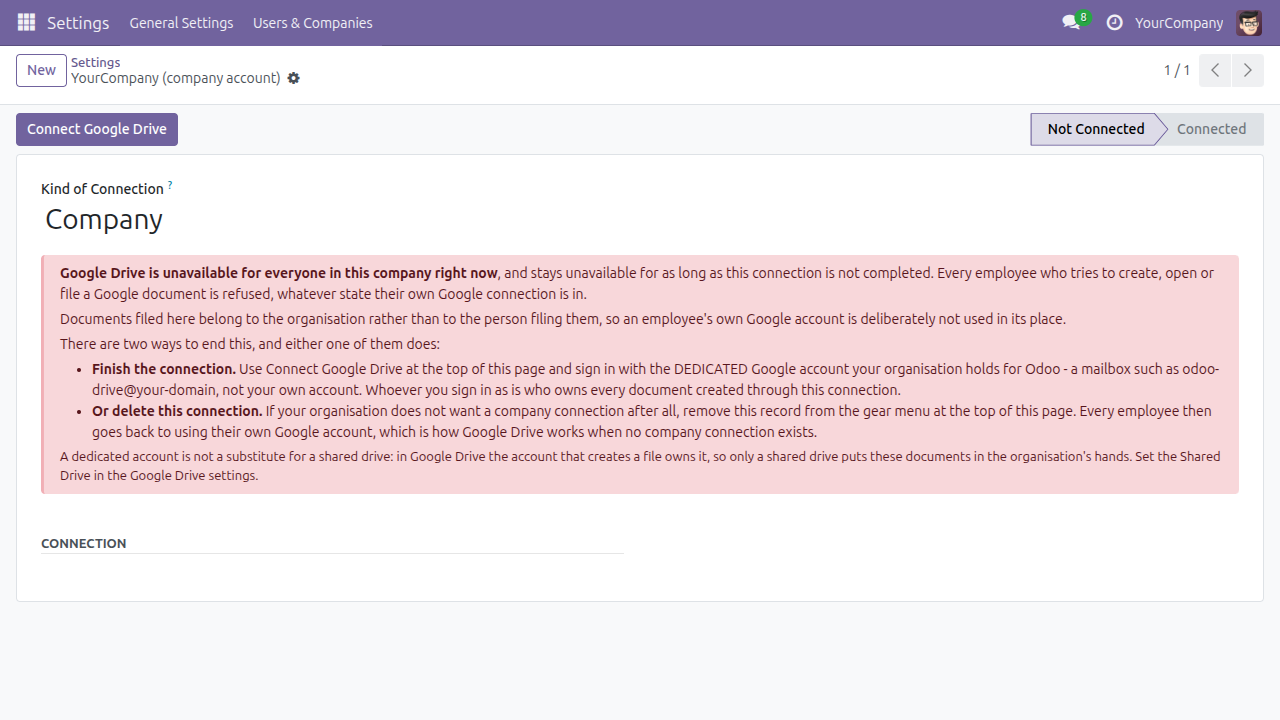Click the user avatar picture
This screenshot has height=720, width=1280.
(x=1249, y=22)
